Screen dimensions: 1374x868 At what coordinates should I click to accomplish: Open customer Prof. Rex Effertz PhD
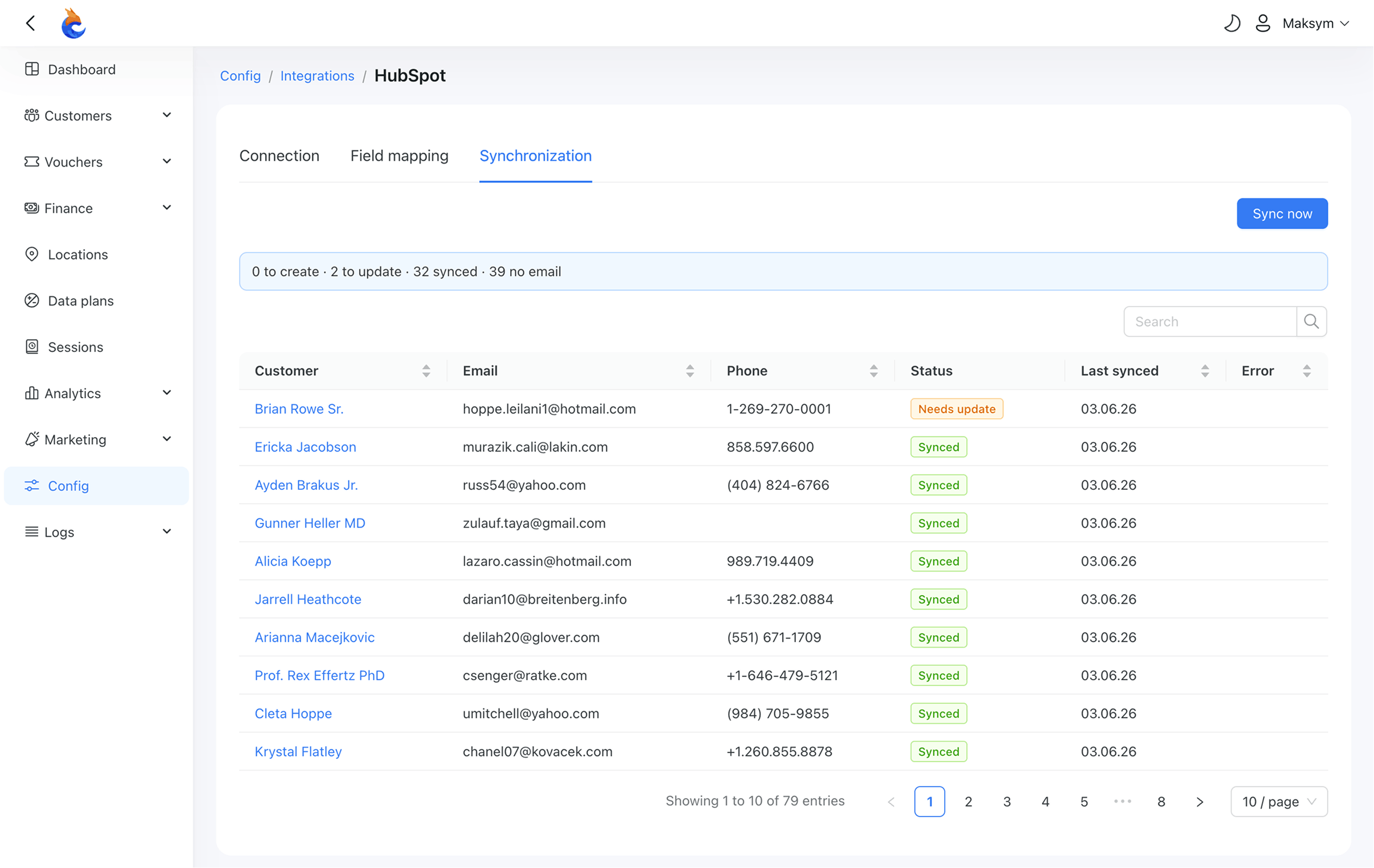[320, 676]
